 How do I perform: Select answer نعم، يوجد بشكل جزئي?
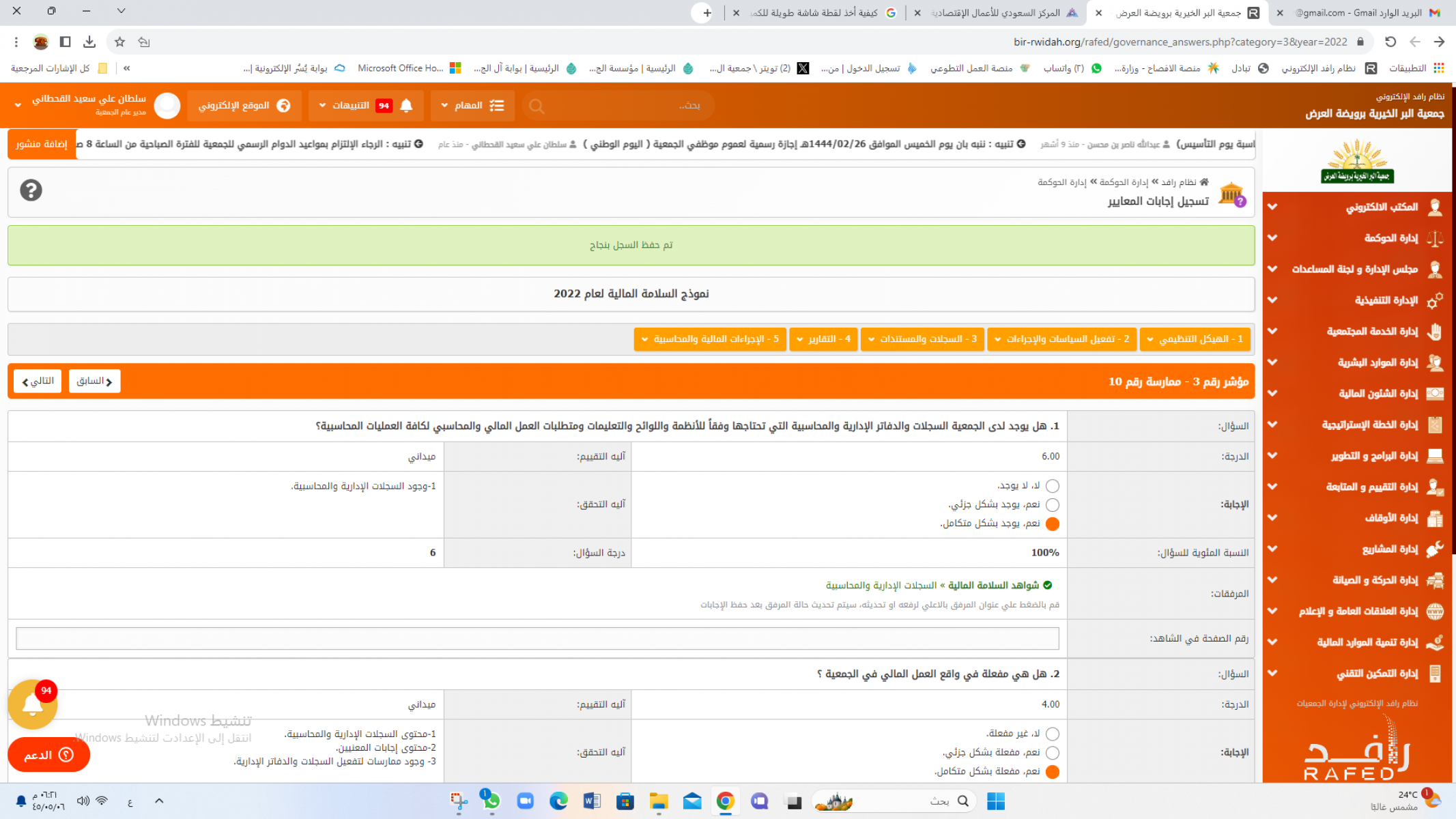[1052, 505]
